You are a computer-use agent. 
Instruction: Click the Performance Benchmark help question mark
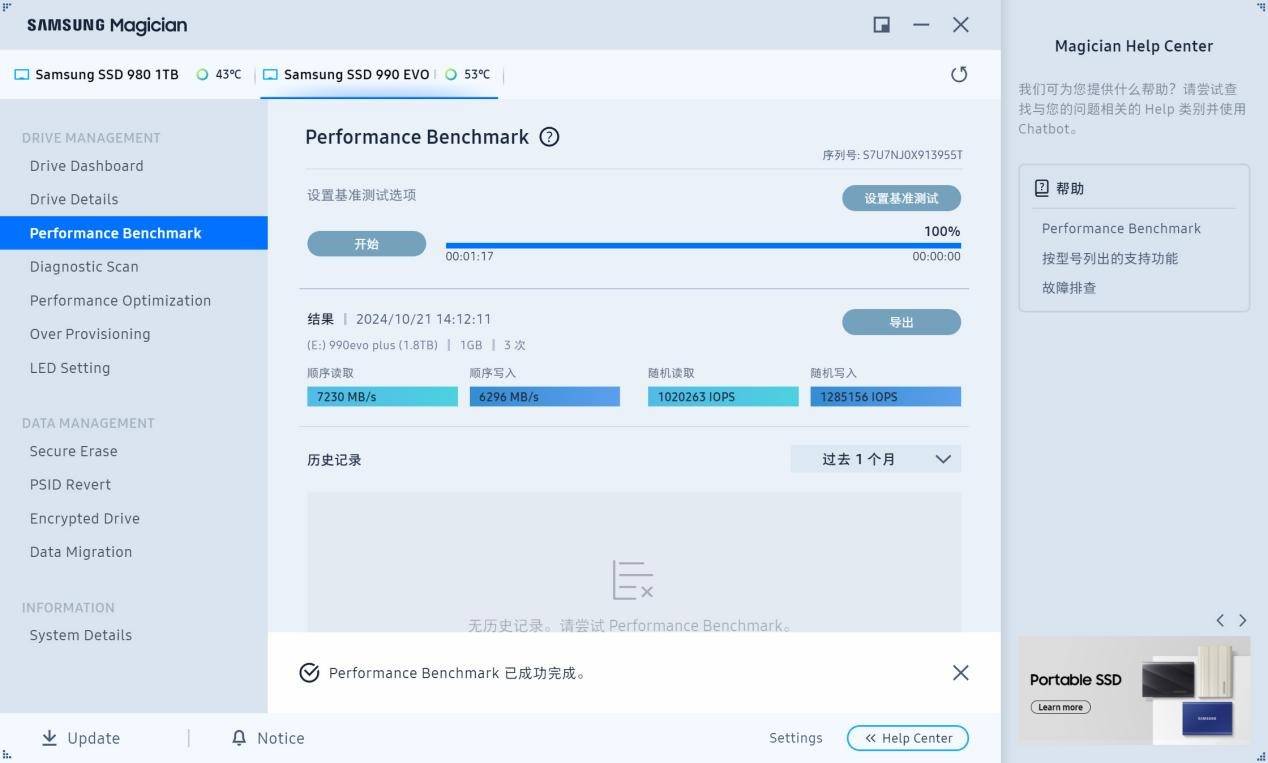pyautogui.click(x=549, y=137)
